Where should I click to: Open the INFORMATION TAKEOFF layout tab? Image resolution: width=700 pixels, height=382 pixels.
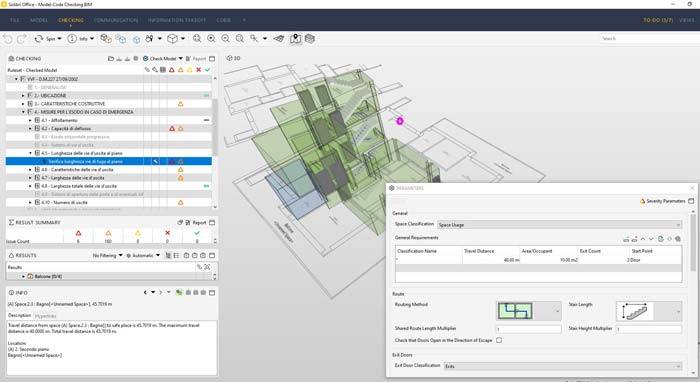pos(177,20)
